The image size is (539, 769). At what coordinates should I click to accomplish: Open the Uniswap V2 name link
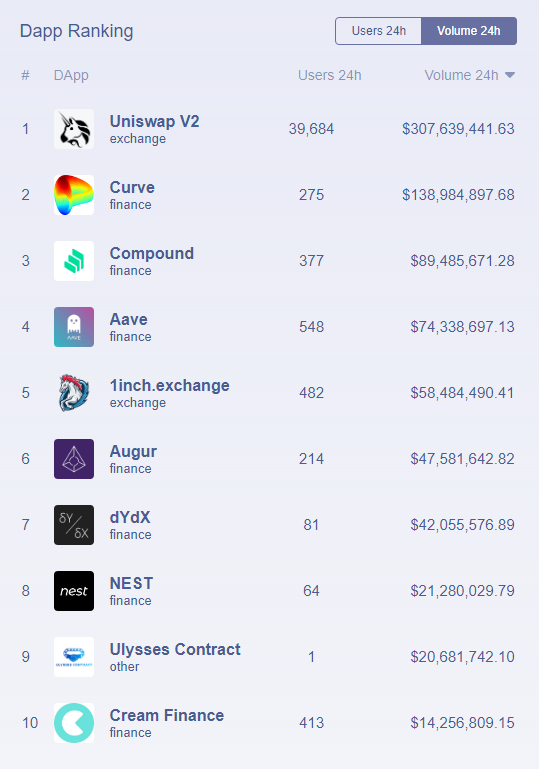coord(154,121)
